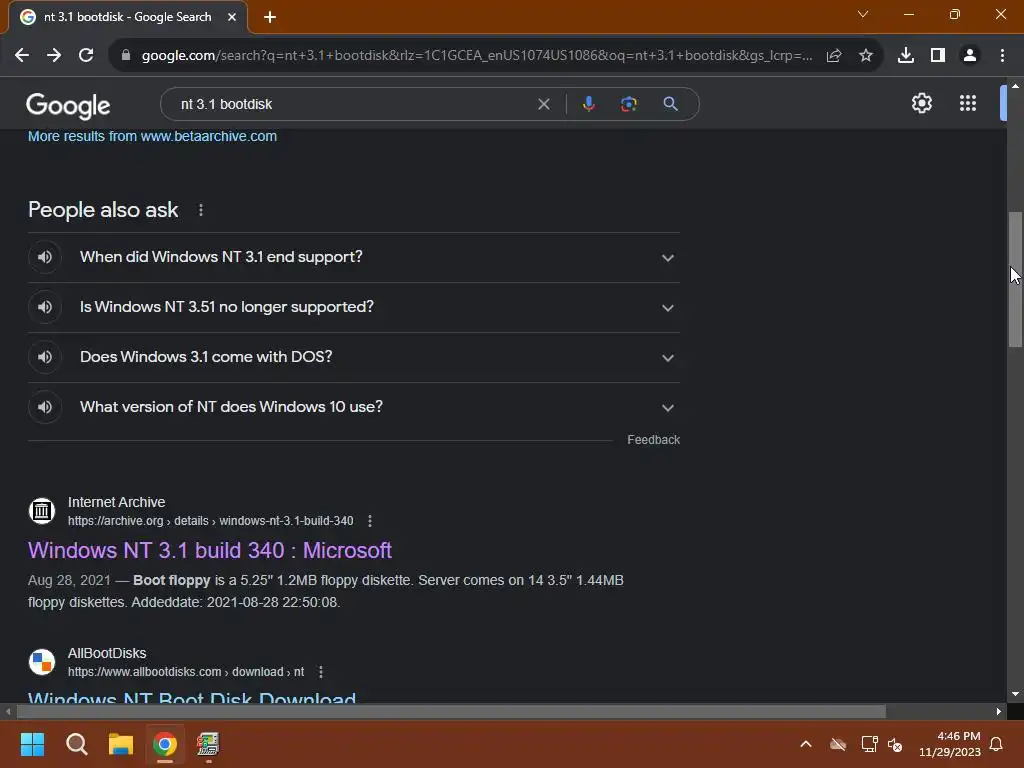Open volume muted tray icon
The image size is (1024, 768).
895,744
